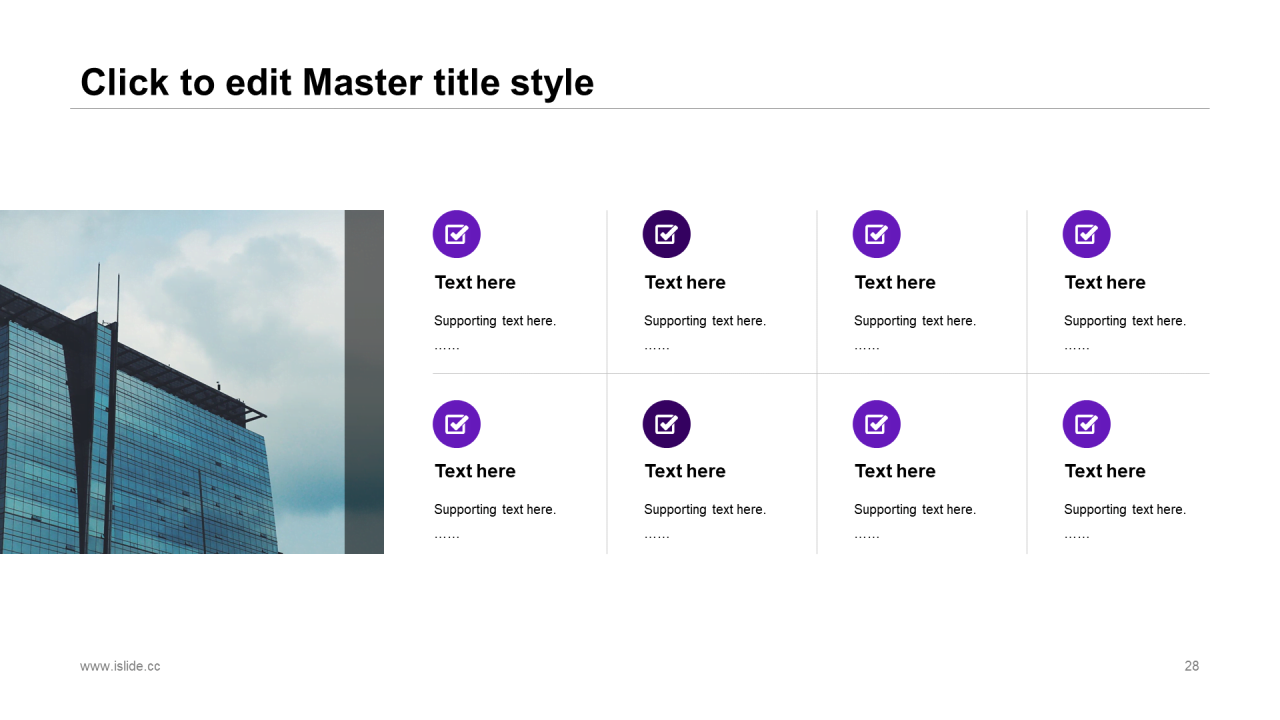This screenshot has width=1280, height=720.
Task: Select the top-row fourth column checkmark icon
Action: point(1086,234)
